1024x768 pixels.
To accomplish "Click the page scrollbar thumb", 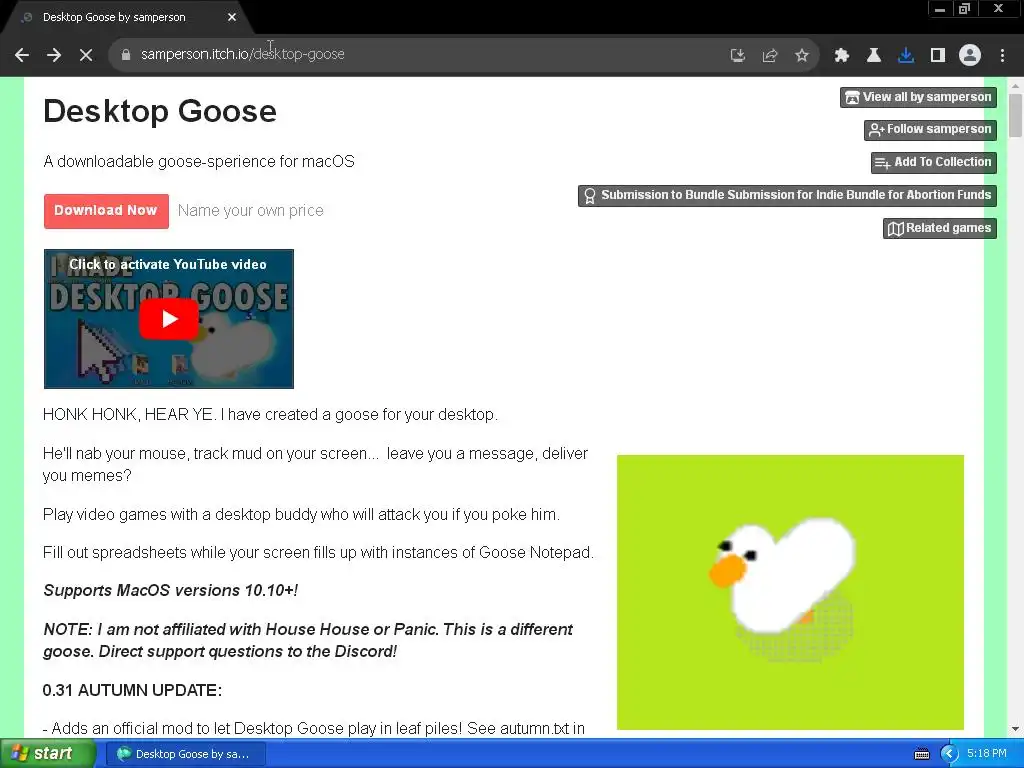I will [1015, 116].
